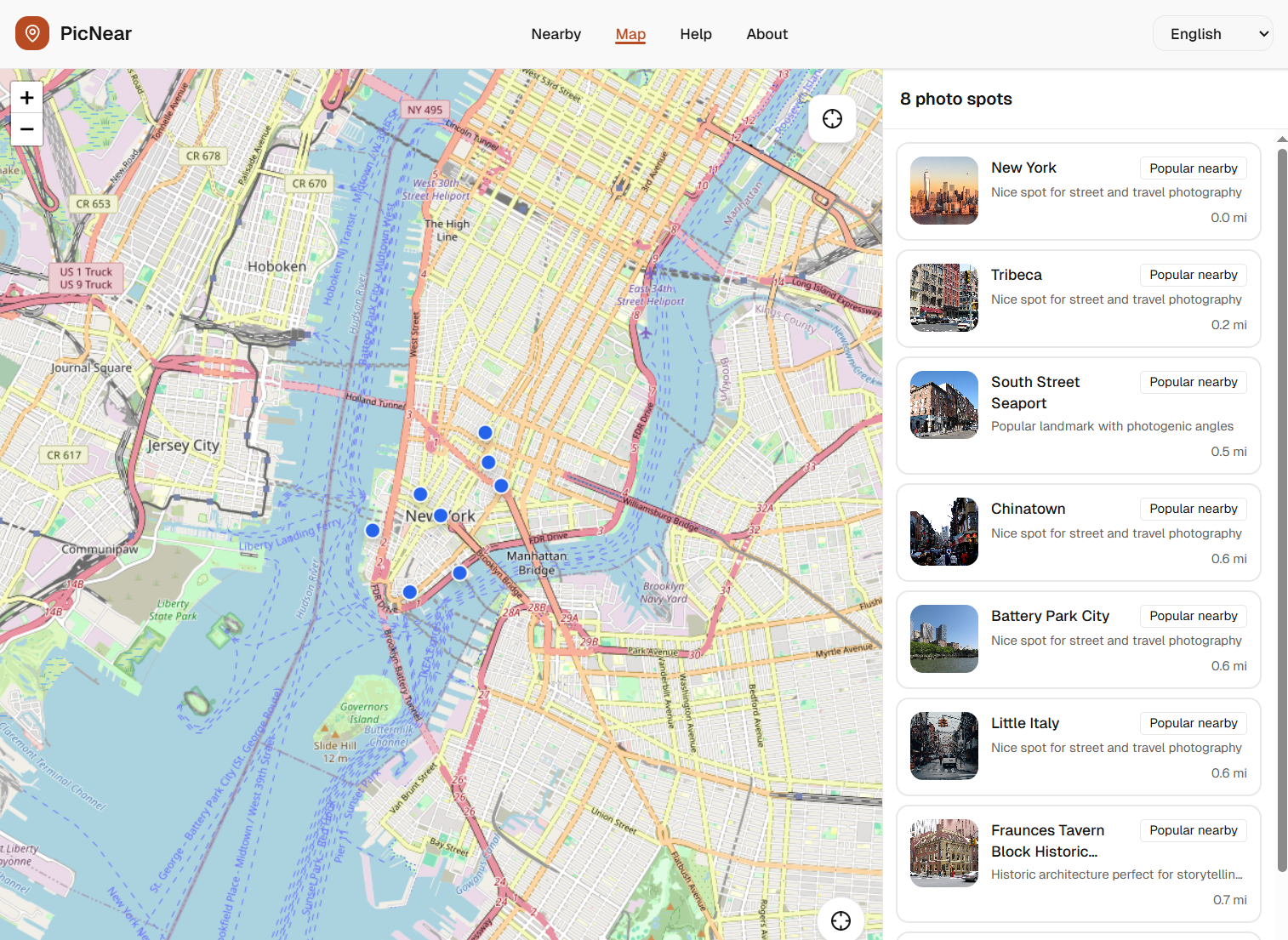The width and height of the screenshot is (1288, 940).
Task: Select the Chinatown spot title
Action: pyautogui.click(x=1028, y=509)
